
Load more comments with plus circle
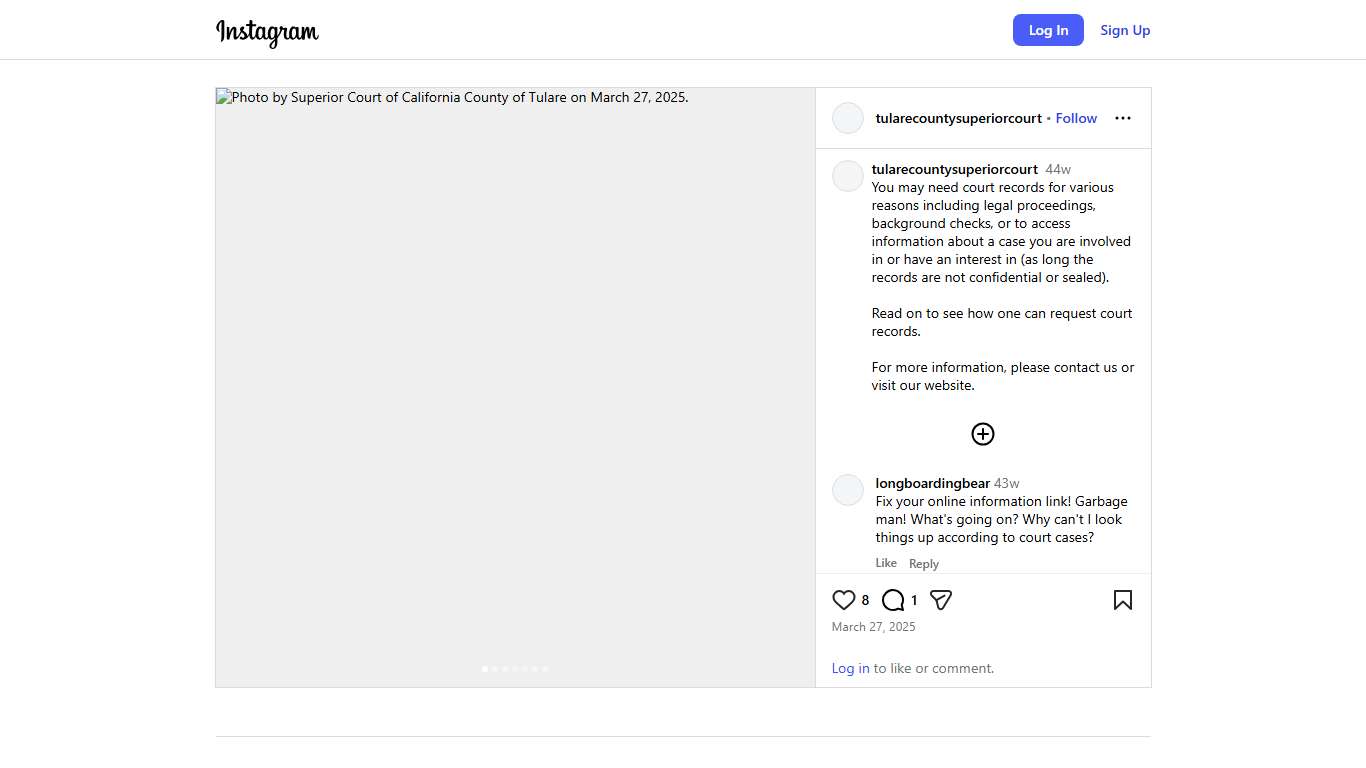click(983, 434)
